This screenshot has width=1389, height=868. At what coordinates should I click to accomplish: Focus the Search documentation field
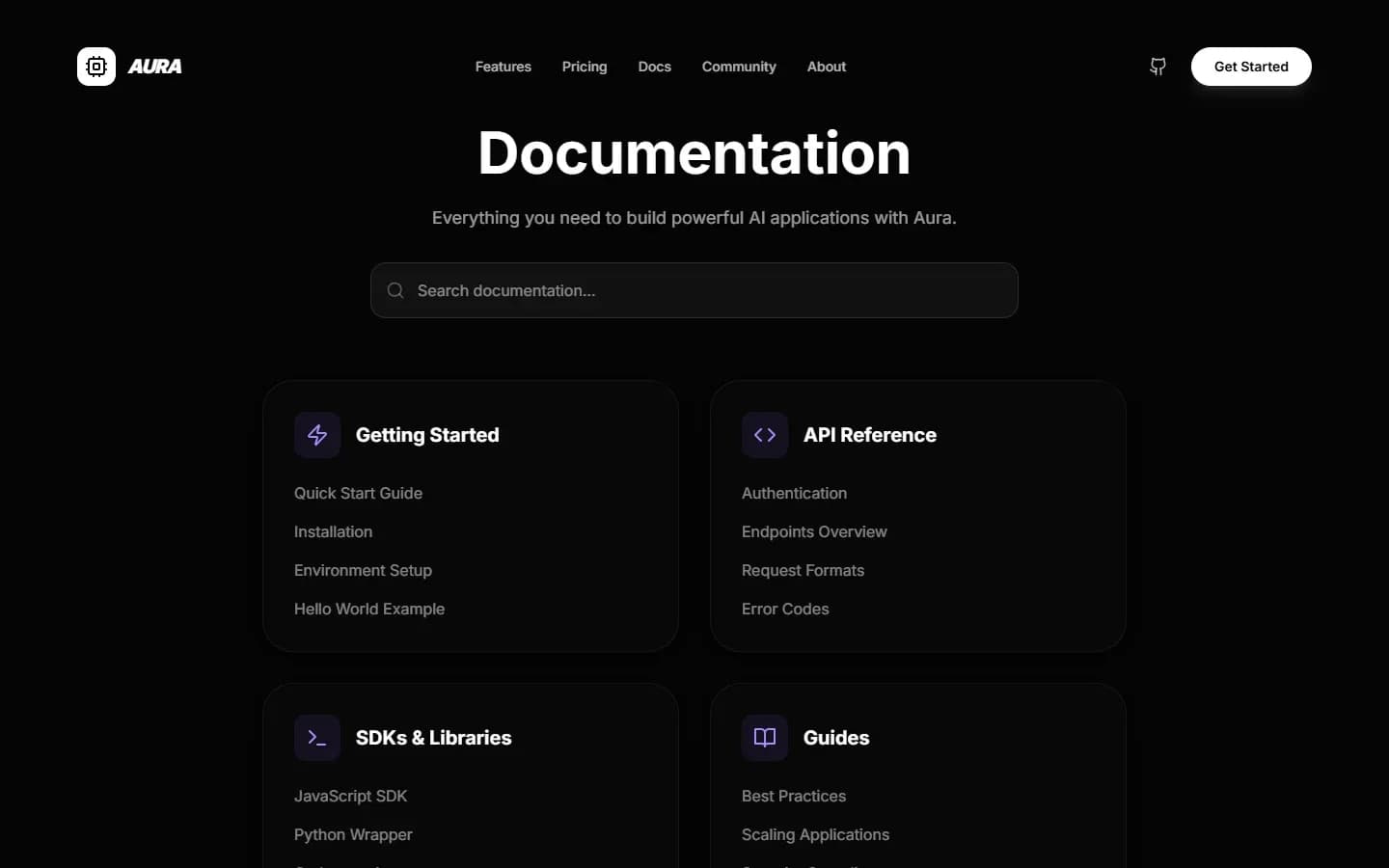click(x=694, y=290)
